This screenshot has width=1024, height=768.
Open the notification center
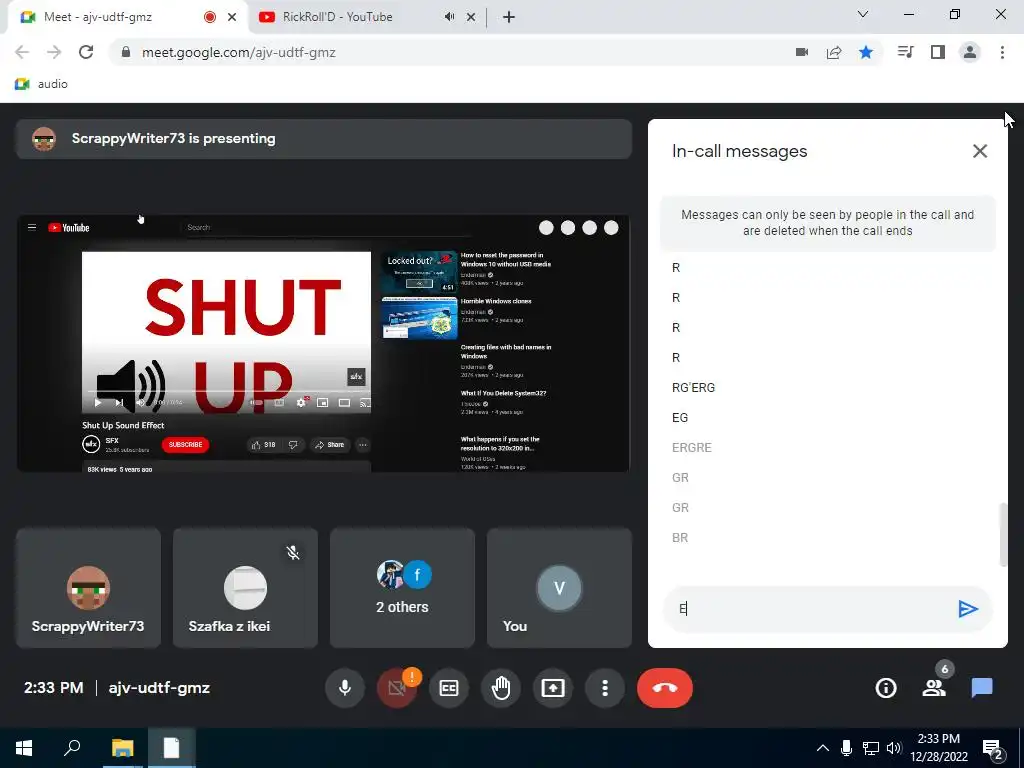coord(993,748)
